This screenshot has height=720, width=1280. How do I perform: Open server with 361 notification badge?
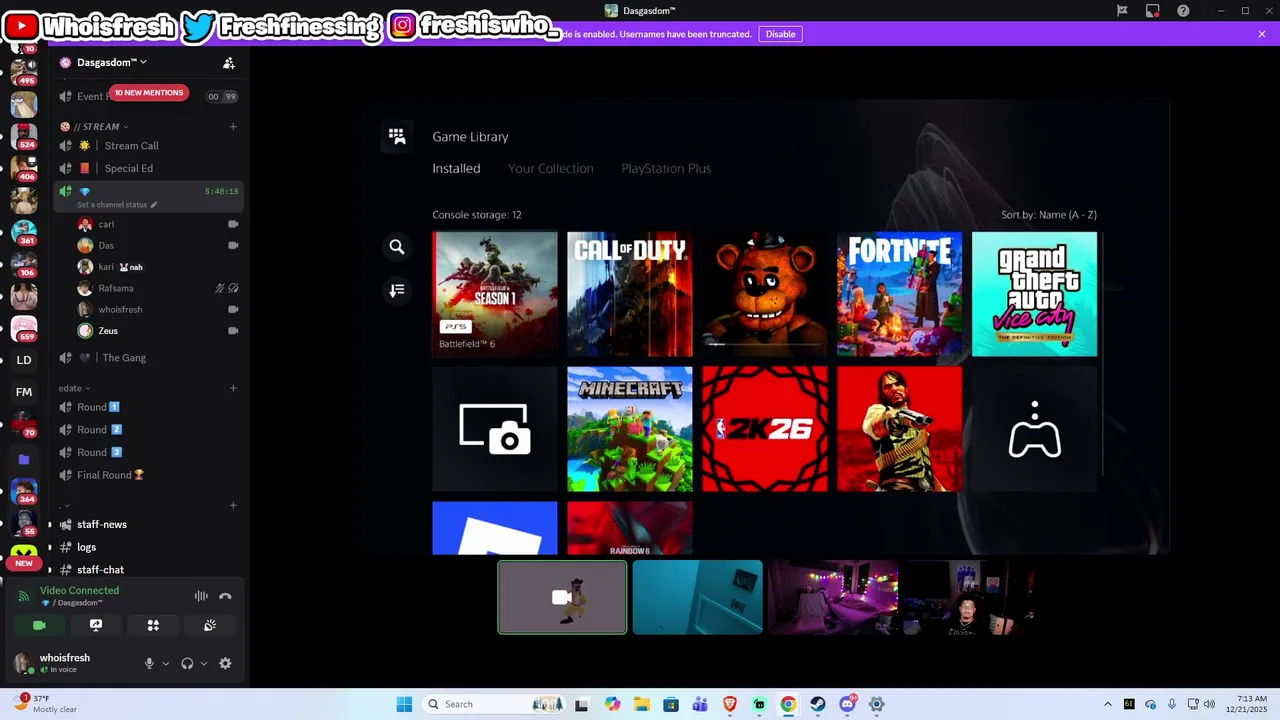[24, 231]
